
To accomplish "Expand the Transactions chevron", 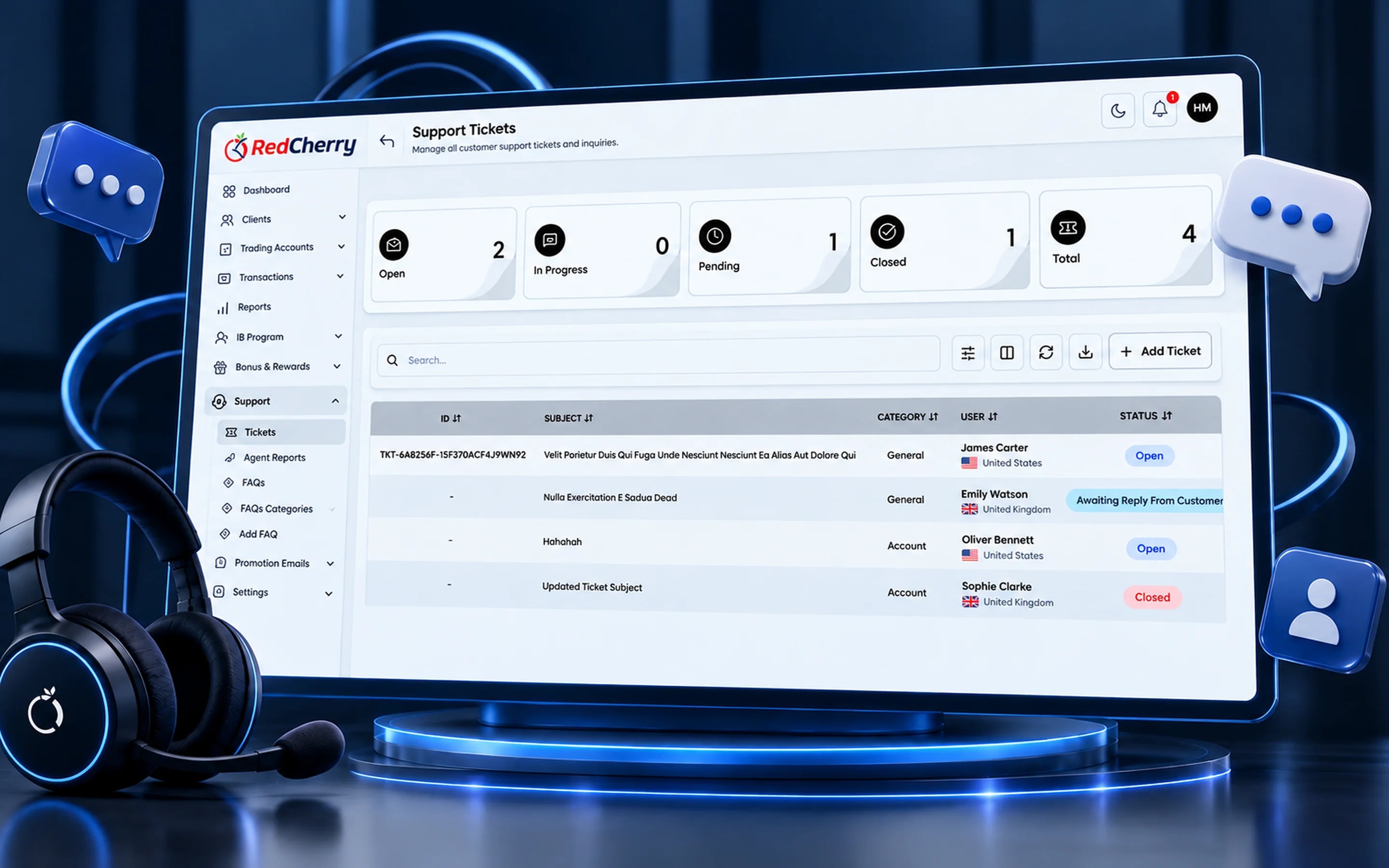I will (x=340, y=276).
